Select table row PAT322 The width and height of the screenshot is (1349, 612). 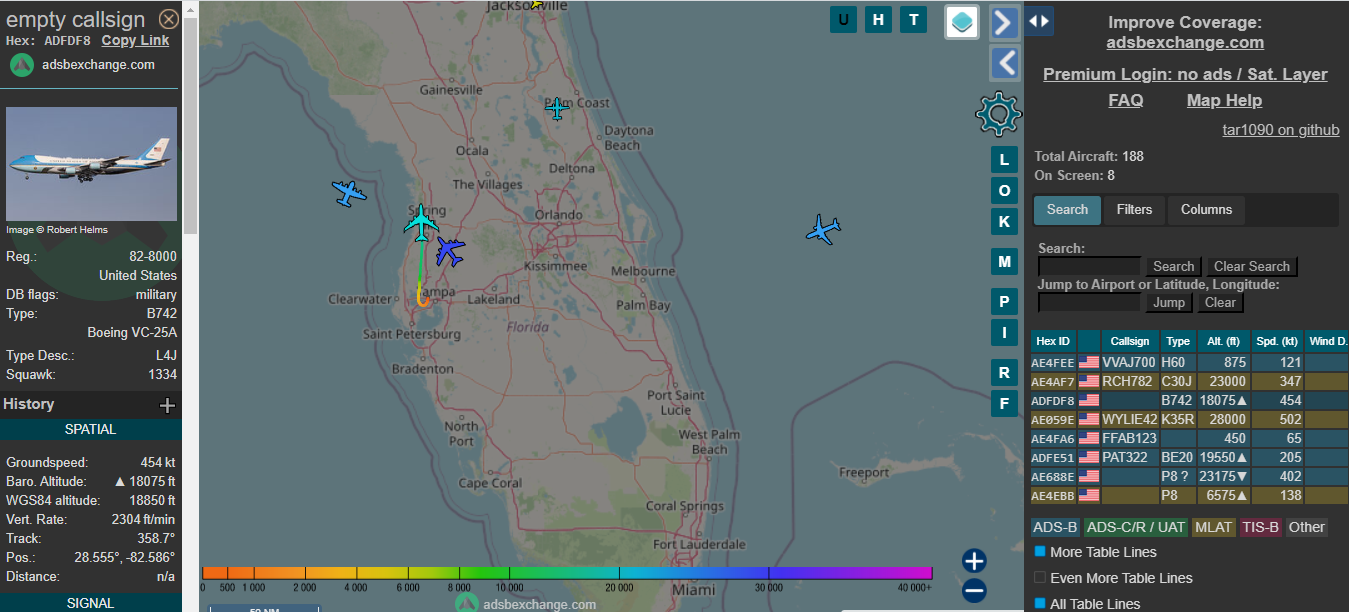tap(1189, 457)
